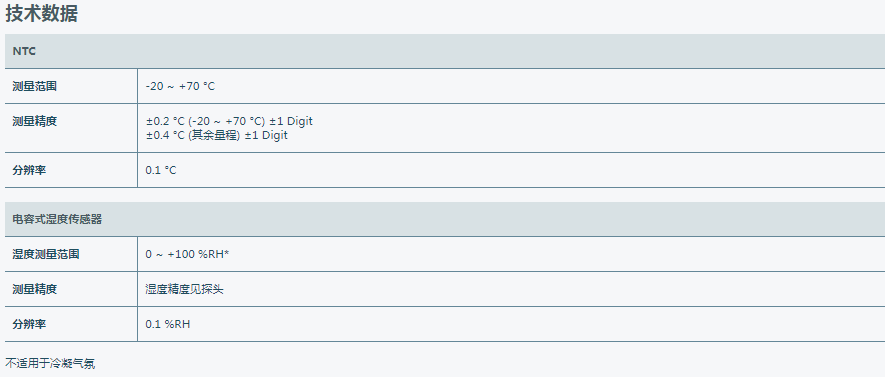The image size is (885, 377).
Task: Select the NTC section header
Action: coord(445,51)
